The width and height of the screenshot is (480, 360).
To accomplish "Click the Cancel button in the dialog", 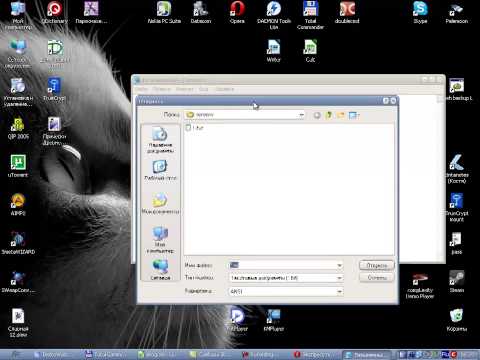I will [377, 278].
